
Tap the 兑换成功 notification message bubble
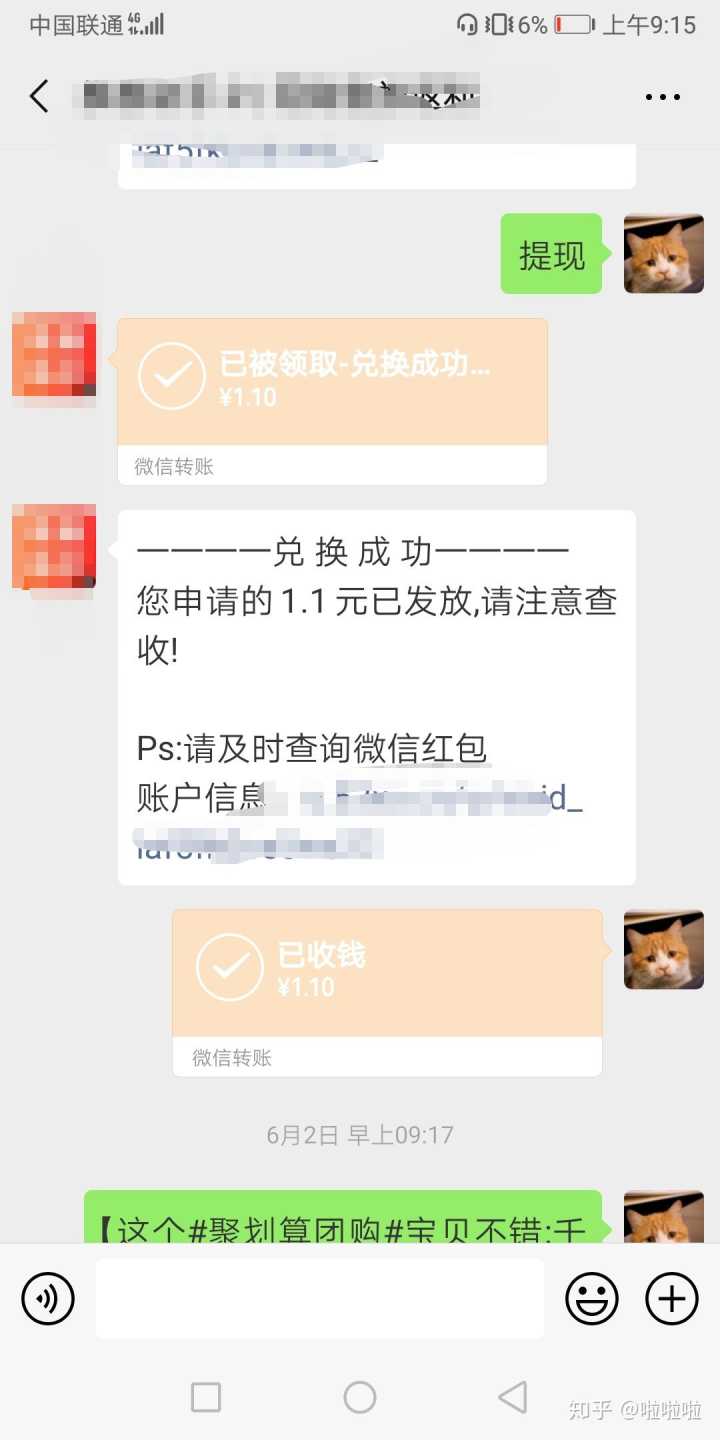click(x=377, y=698)
